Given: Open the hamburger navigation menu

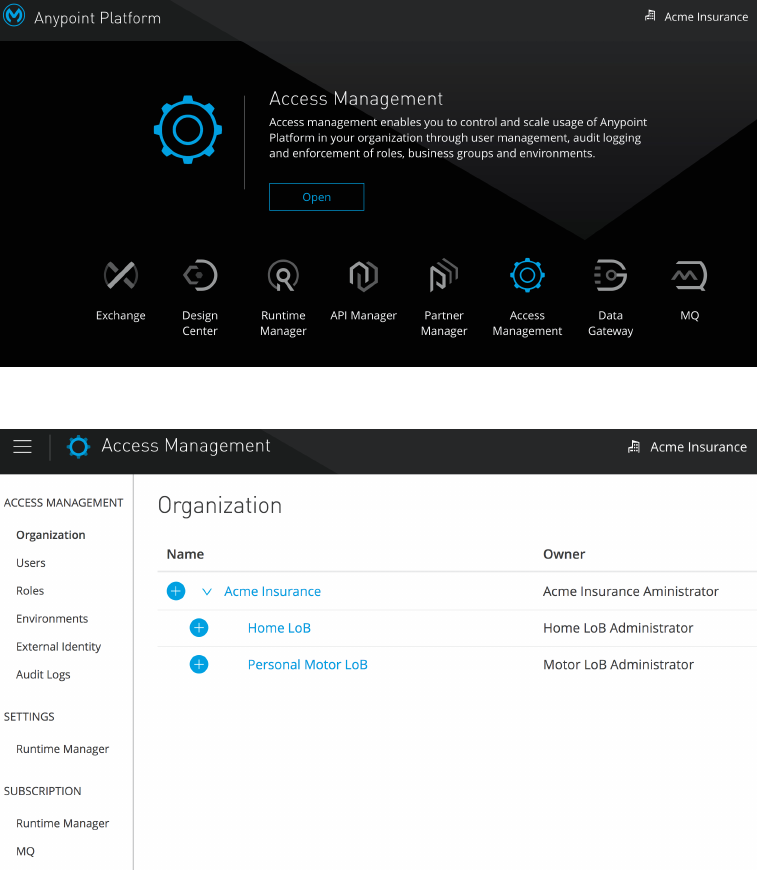Looking at the screenshot, I should [22, 447].
